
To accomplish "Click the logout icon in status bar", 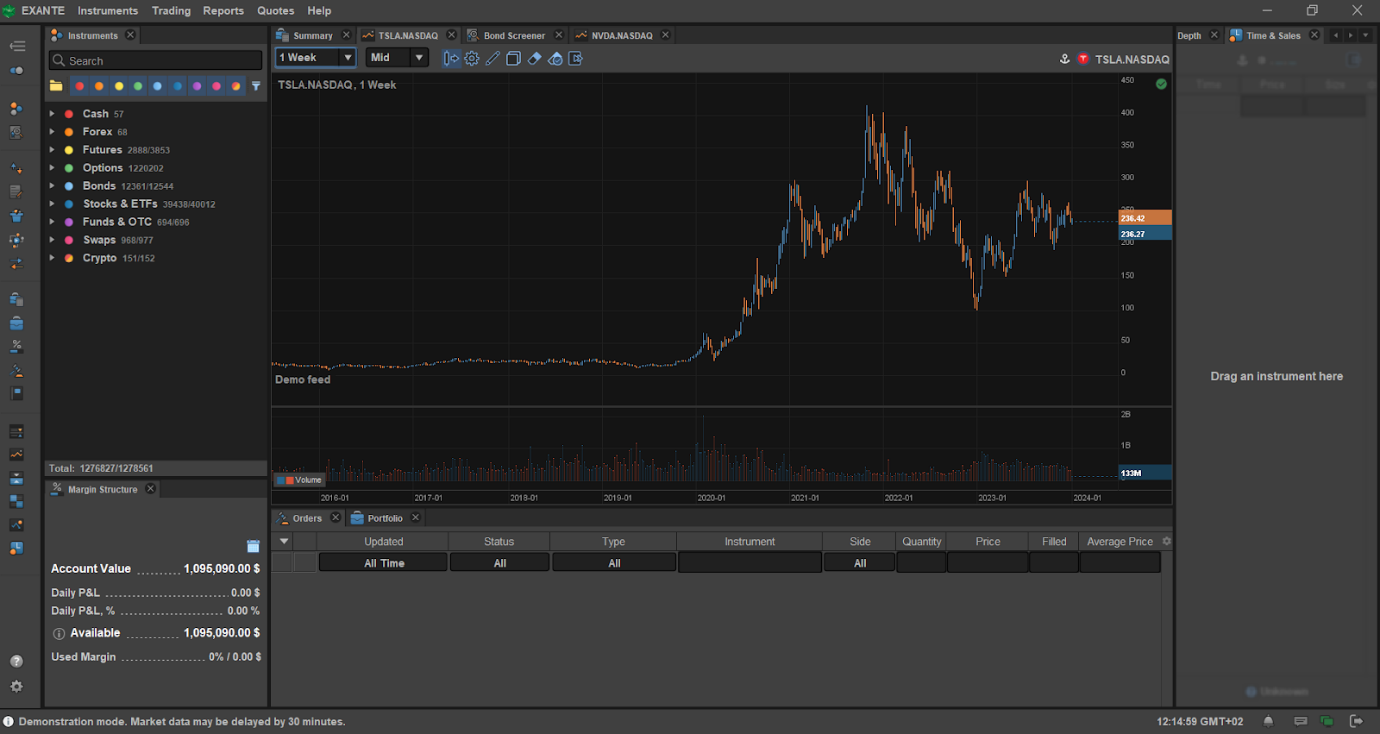I will 1356,721.
